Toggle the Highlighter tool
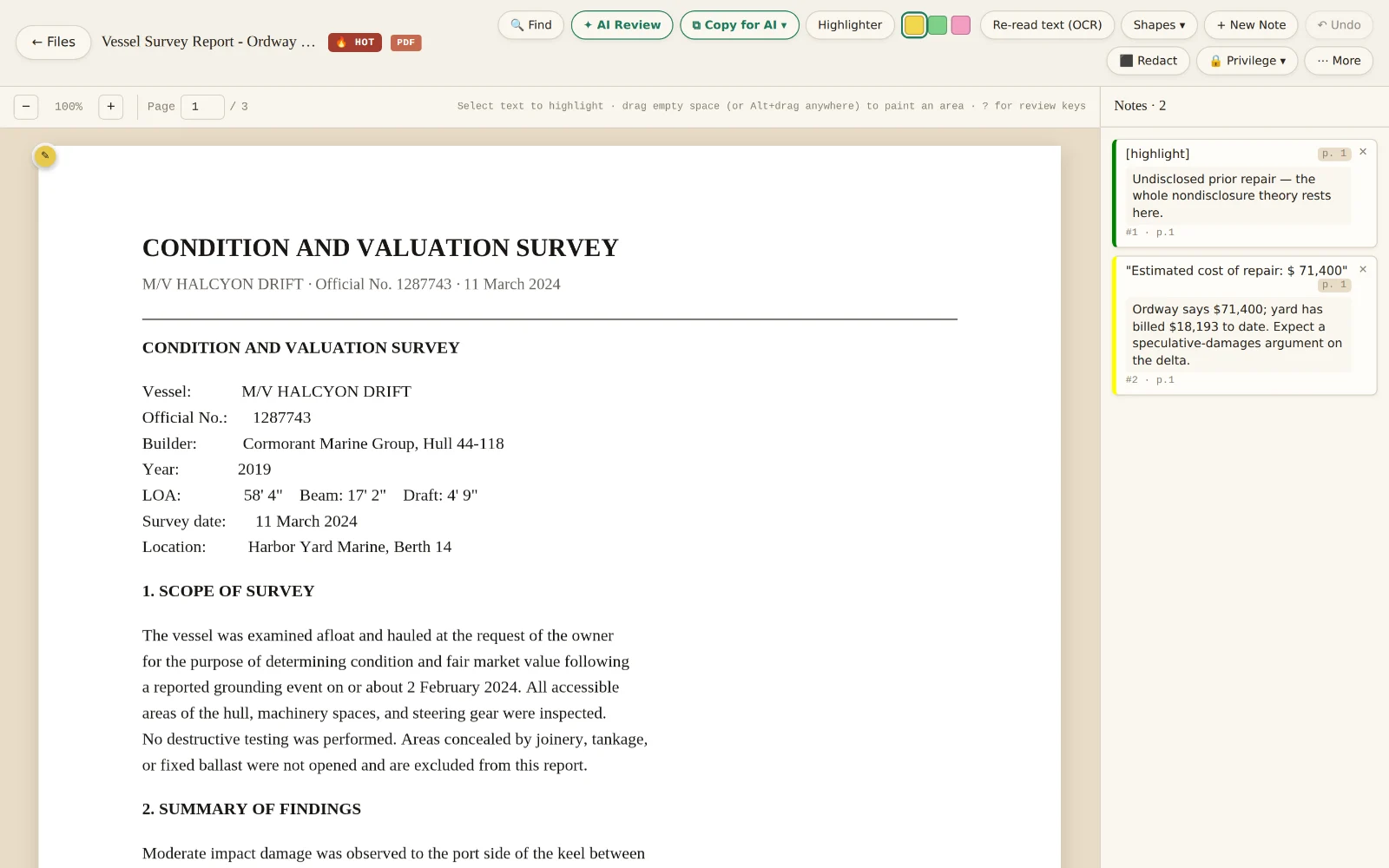The image size is (1389, 868). pos(849,25)
